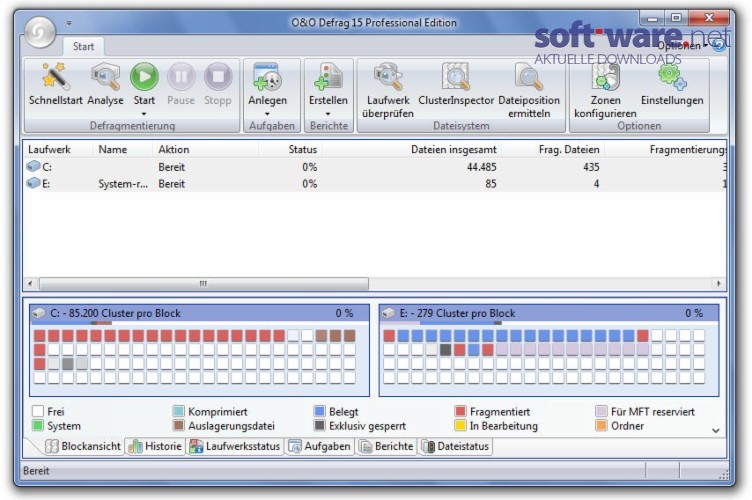This screenshot has height=500, width=752.
Task: Switch to the Berichte tab
Action: click(387, 446)
